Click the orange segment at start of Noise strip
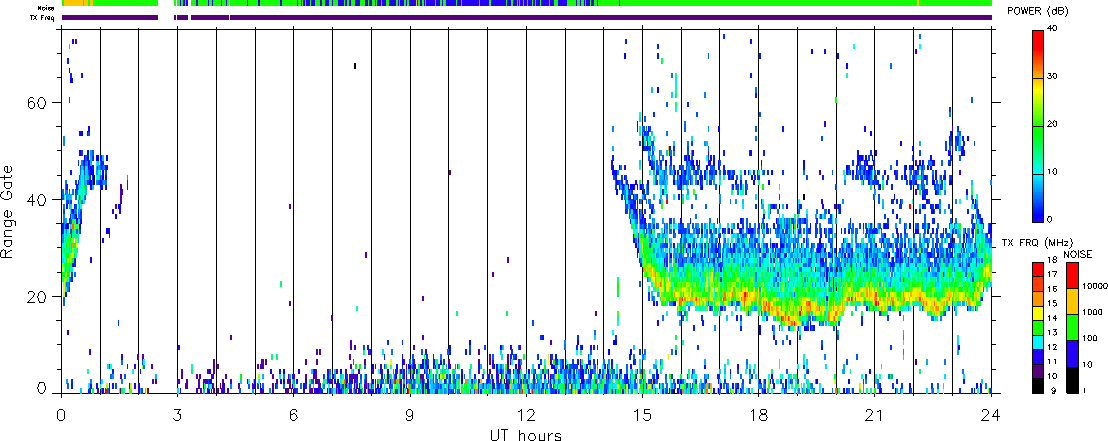The height and width of the screenshot is (441, 1108). click(73, 3)
